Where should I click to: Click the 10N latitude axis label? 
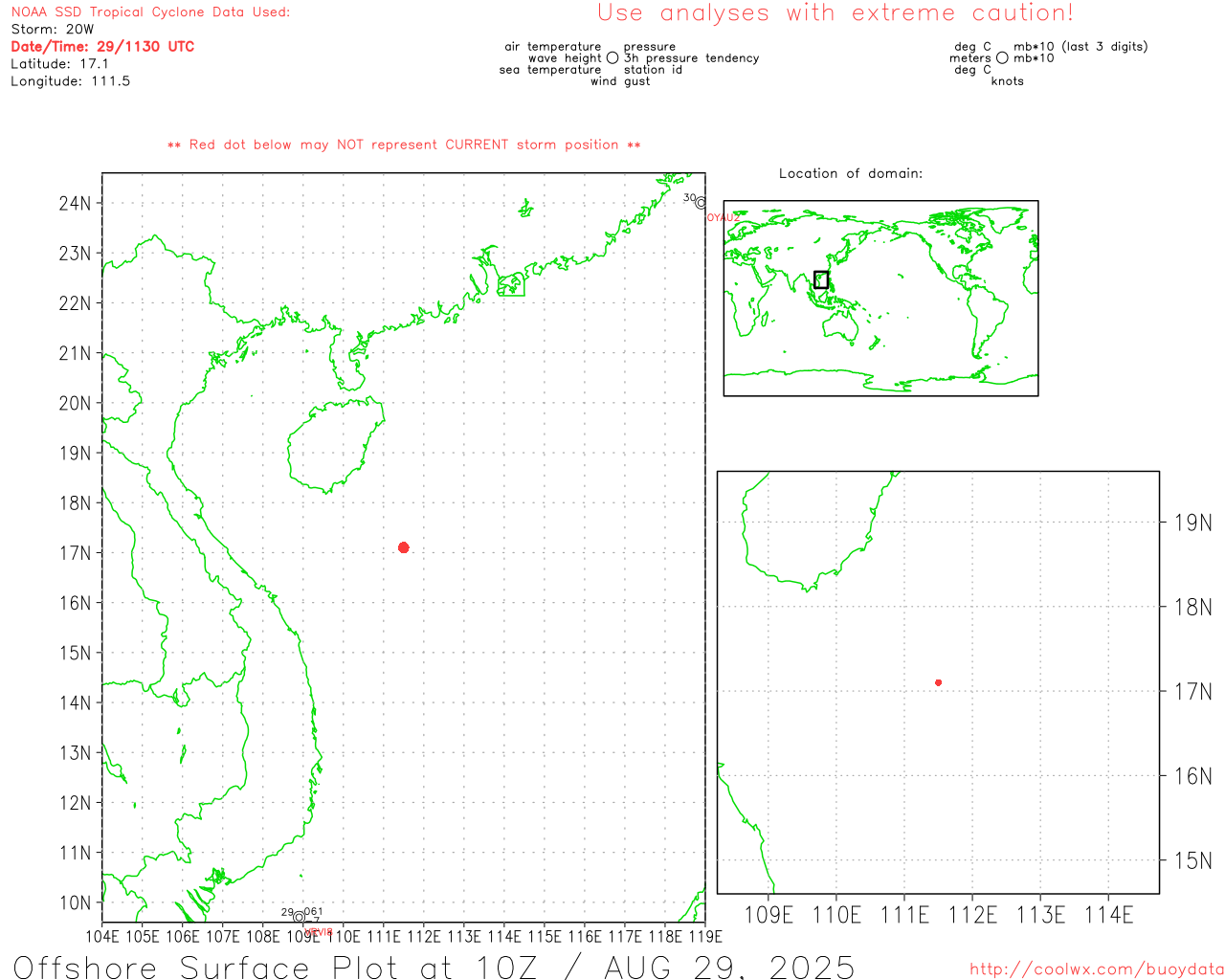pyautogui.click(x=75, y=902)
